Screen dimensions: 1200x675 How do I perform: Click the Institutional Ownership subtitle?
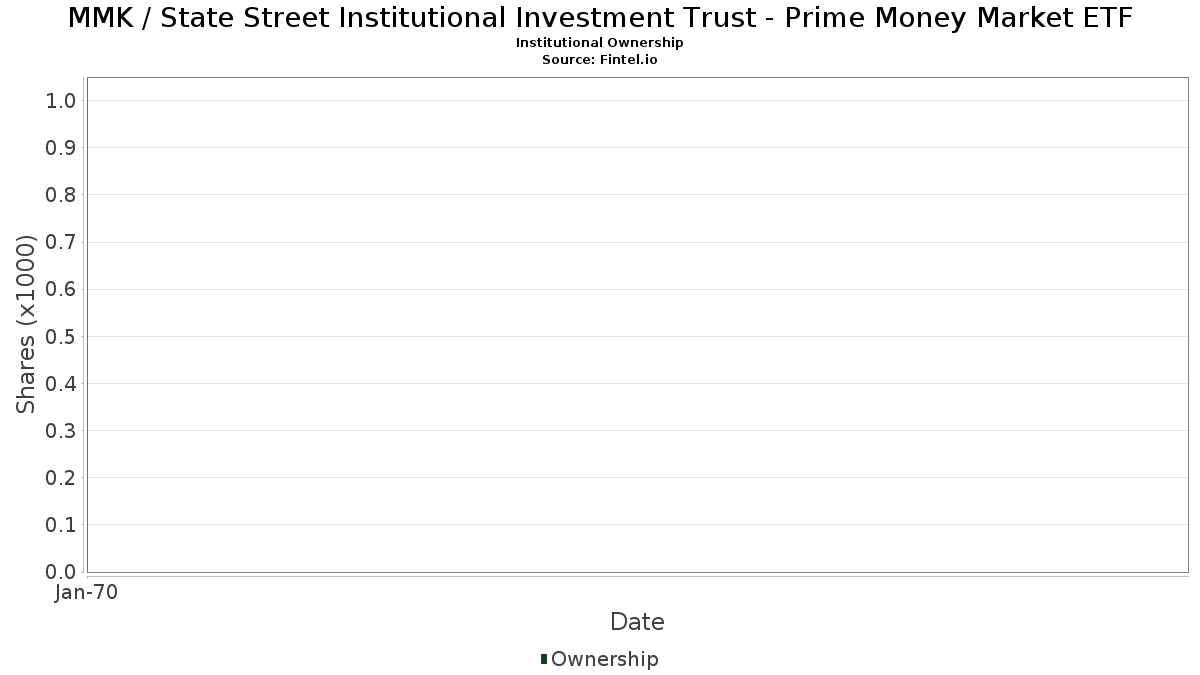click(x=600, y=43)
